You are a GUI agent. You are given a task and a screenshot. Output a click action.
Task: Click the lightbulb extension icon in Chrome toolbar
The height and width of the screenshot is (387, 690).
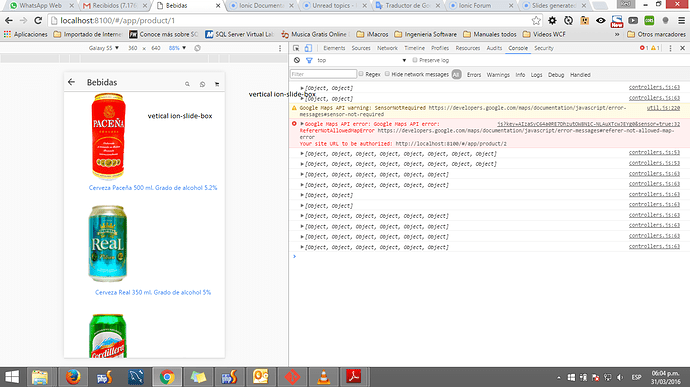click(x=665, y=21)
